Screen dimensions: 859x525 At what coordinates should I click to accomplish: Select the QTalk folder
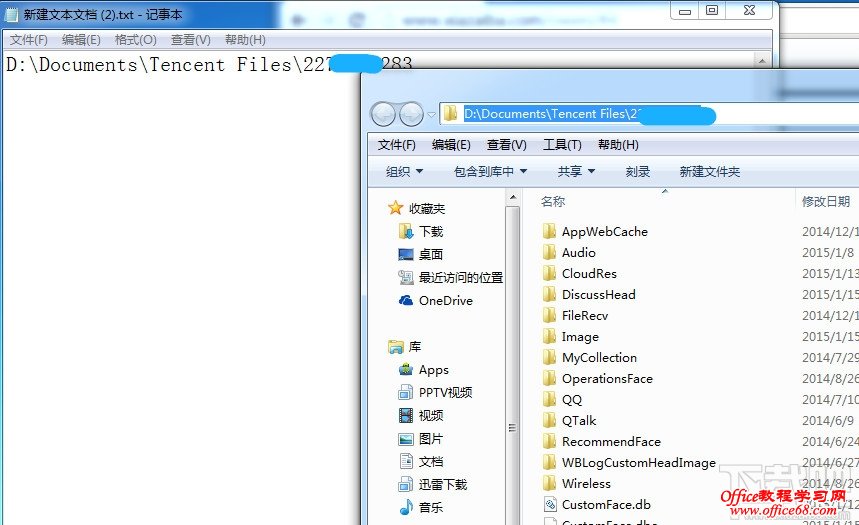[579, 420]
